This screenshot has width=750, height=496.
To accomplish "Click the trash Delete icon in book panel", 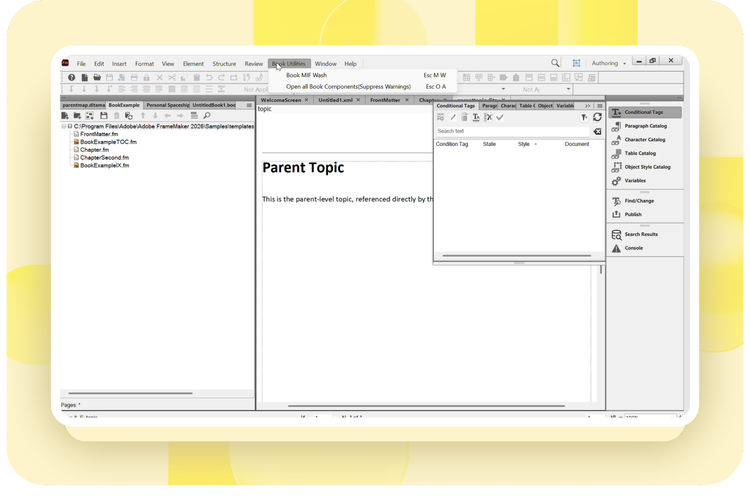I will 117,116.
